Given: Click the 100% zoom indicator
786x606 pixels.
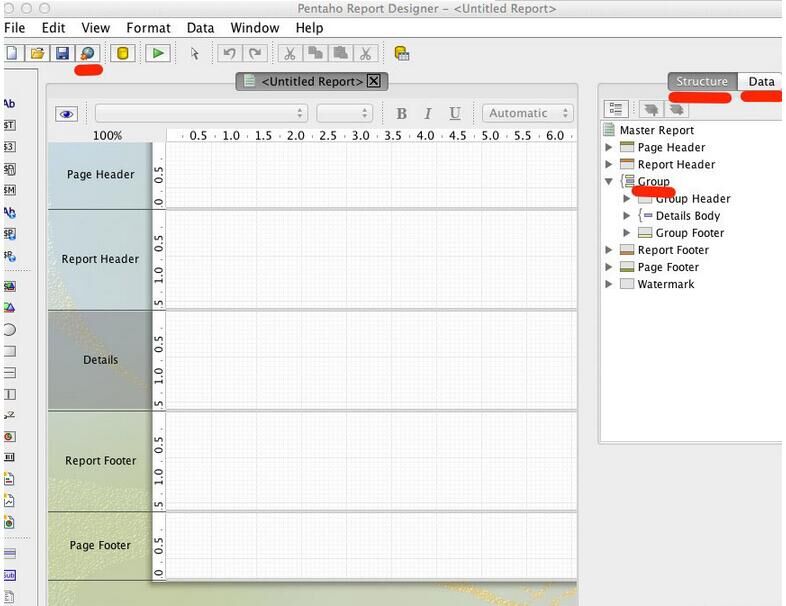Looking at the screenshot, I should (107, 135).
